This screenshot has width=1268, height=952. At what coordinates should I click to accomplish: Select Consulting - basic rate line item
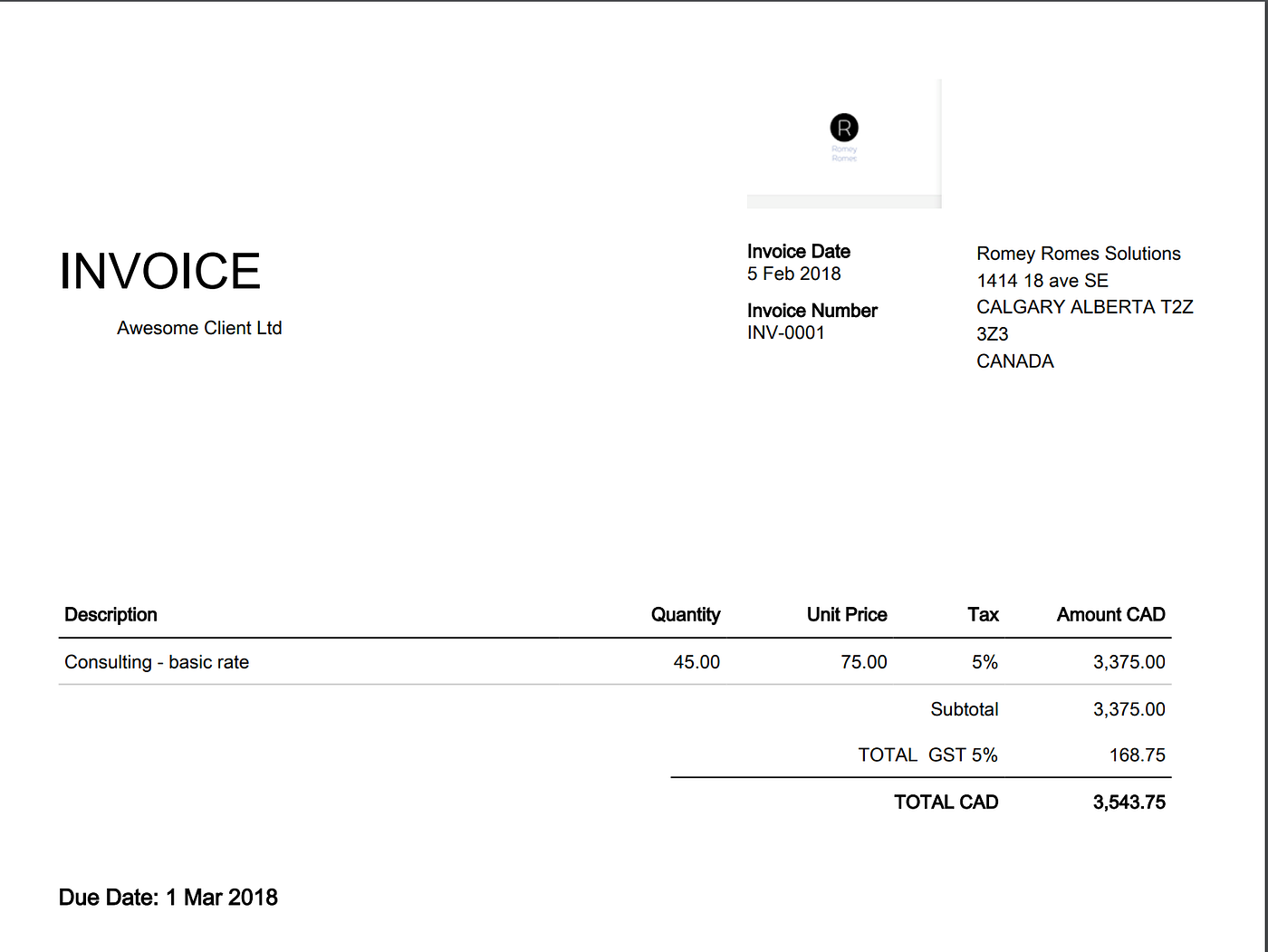pyautogui.click(x=157, y=662)
